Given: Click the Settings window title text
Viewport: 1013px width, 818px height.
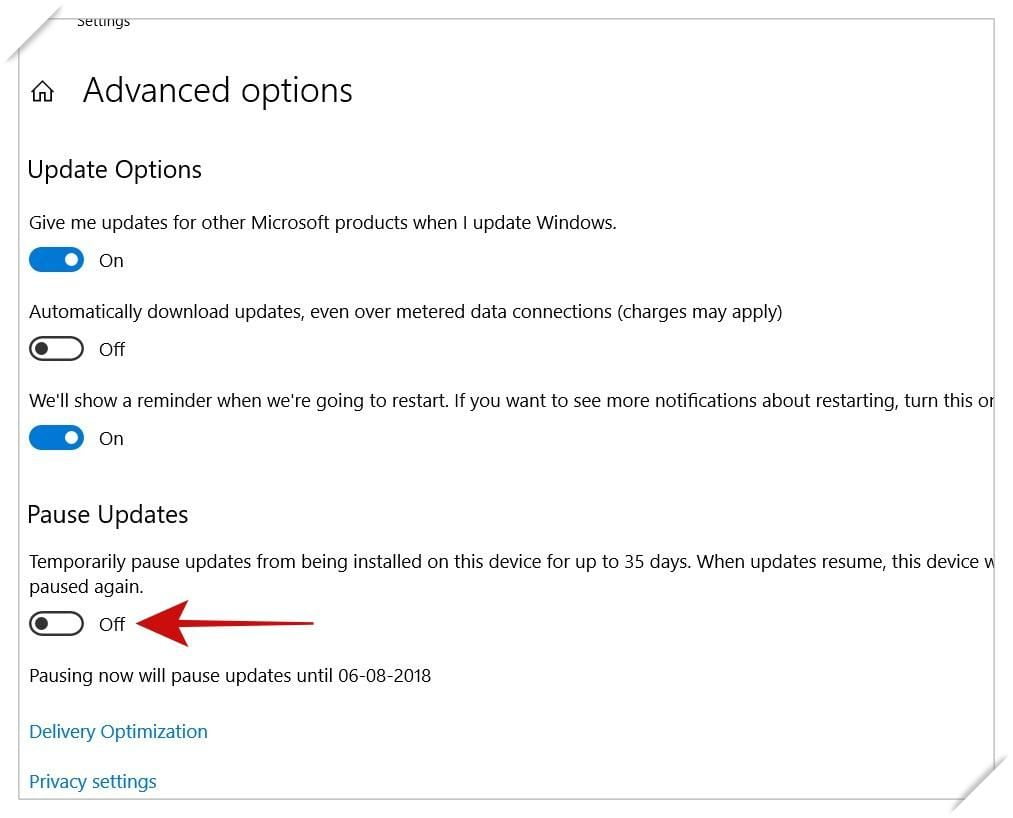Looking at the screenshot, I should 103,22.
